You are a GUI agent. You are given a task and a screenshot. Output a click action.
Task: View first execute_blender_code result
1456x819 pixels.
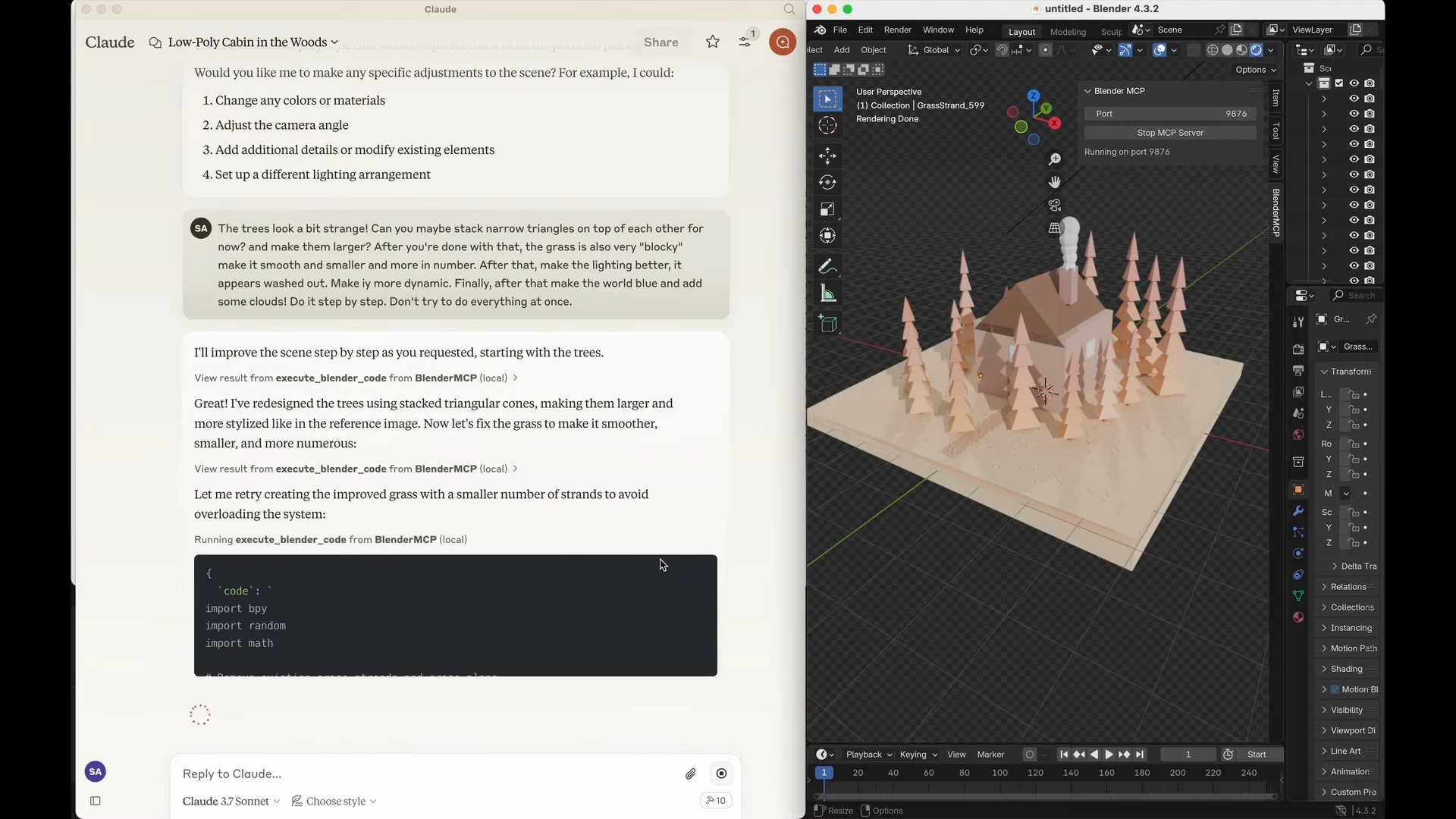pyautogui.click(x=356, y=378)
